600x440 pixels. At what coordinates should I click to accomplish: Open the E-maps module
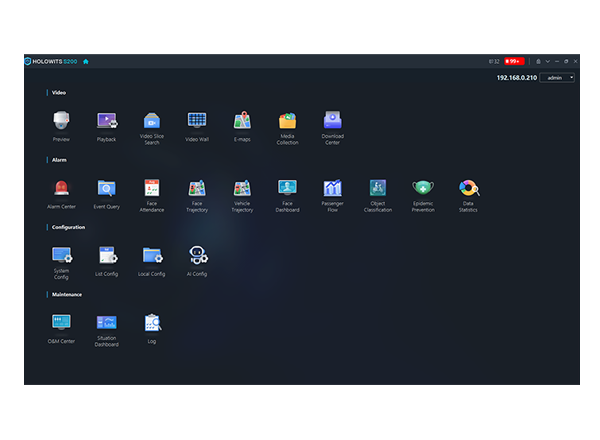[x=242, y=121]
